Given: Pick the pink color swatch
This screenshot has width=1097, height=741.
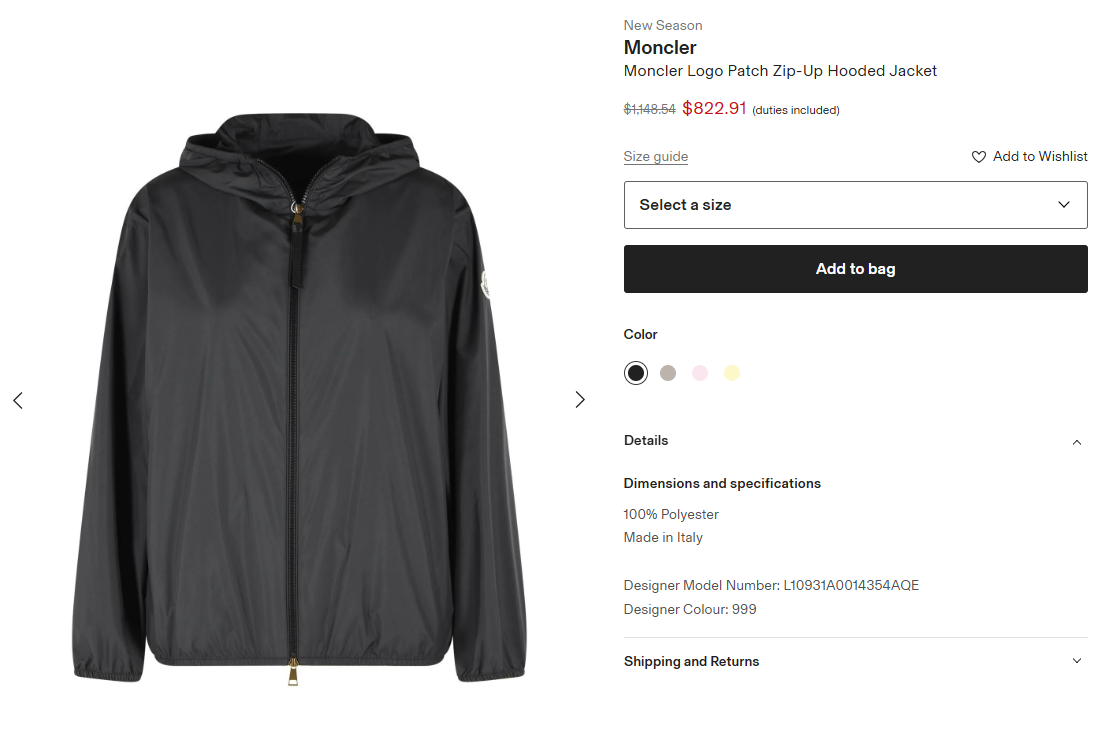Looking at the screenshot, I should [x=700, y=373].
